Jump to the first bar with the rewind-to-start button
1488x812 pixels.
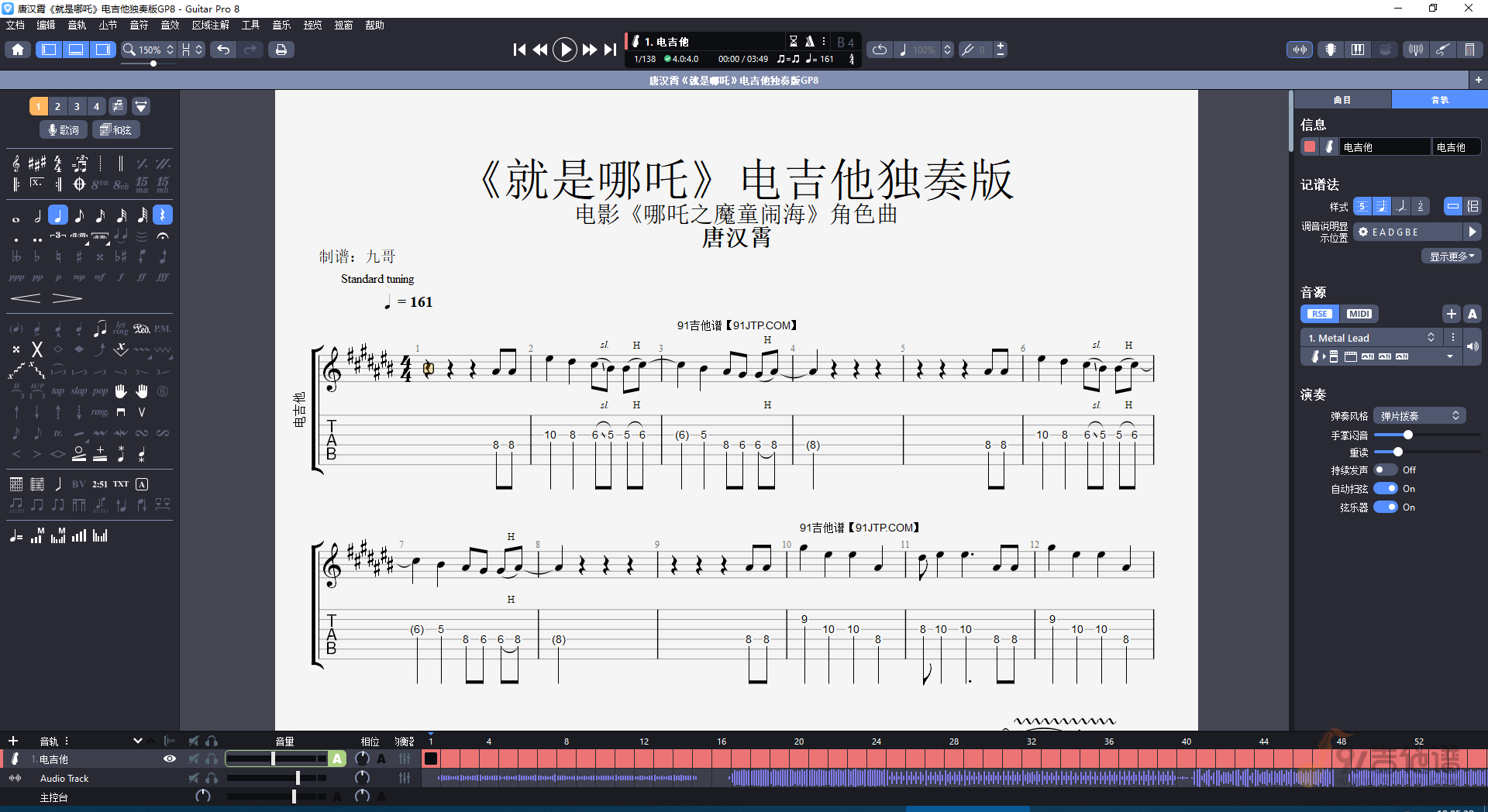pos(519,50)
